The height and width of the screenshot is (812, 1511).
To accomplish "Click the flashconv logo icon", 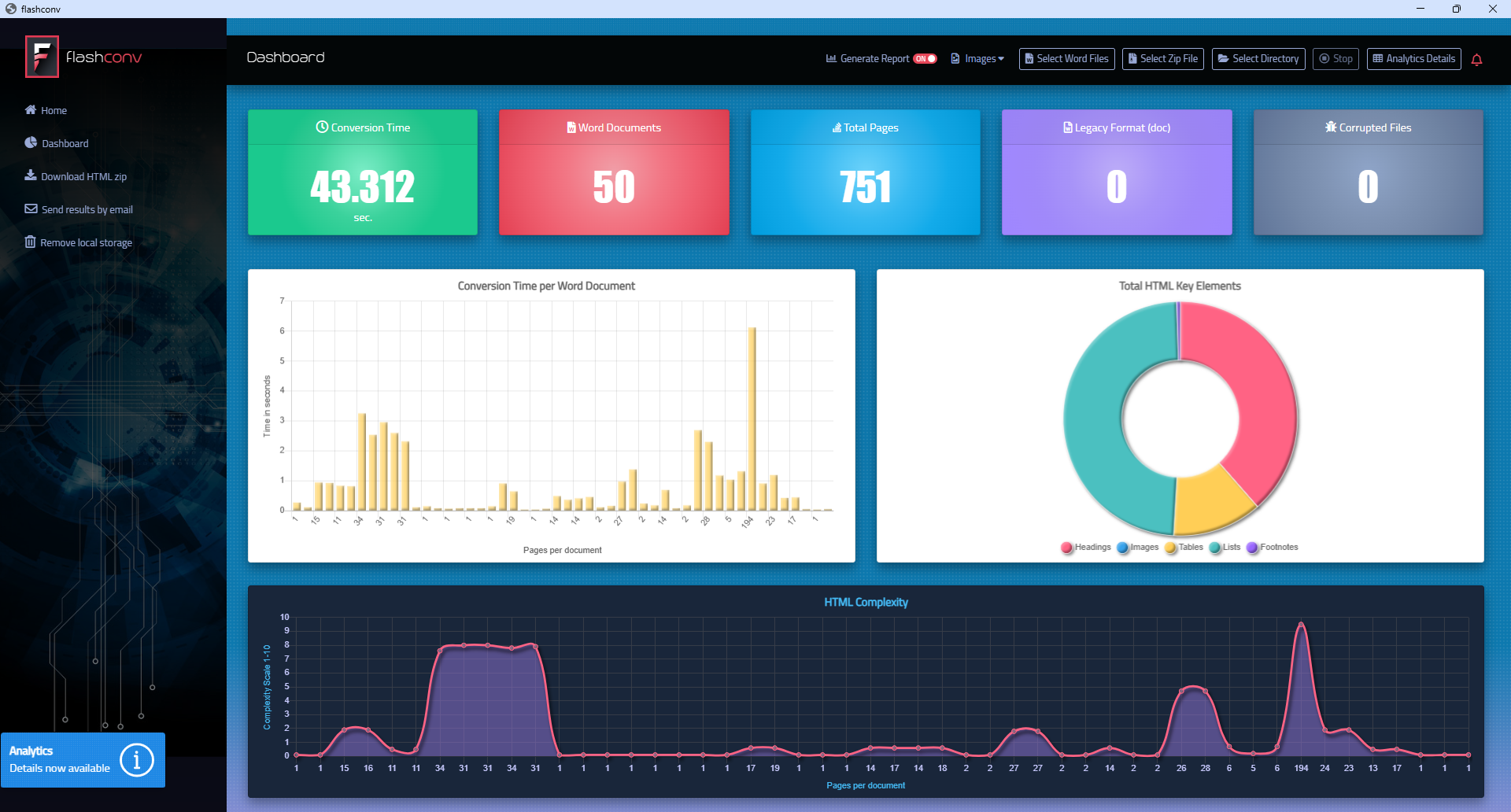I will [x=42, y=57].
